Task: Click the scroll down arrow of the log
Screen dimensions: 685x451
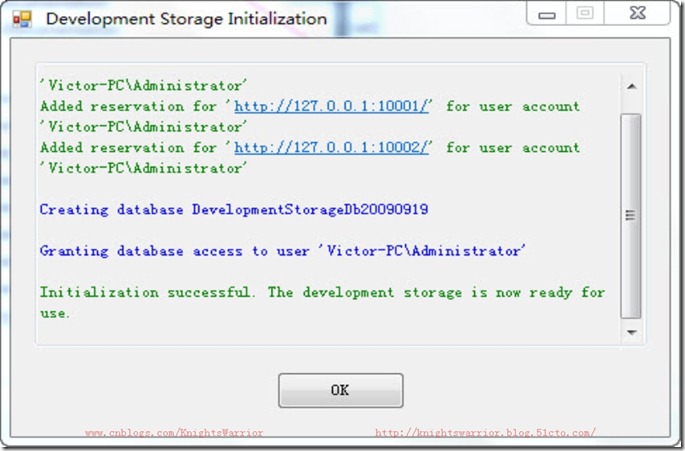Action: pyautogui.click(x=631, y=332)
